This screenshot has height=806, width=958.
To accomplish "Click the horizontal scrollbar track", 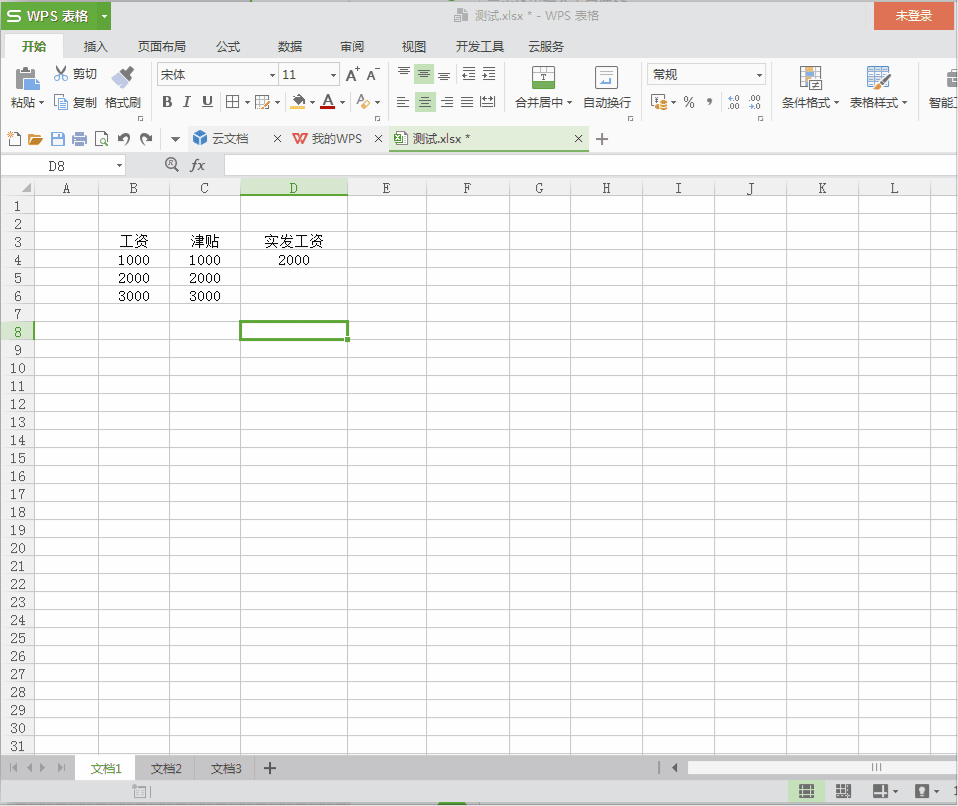I will tap(822, 768).
